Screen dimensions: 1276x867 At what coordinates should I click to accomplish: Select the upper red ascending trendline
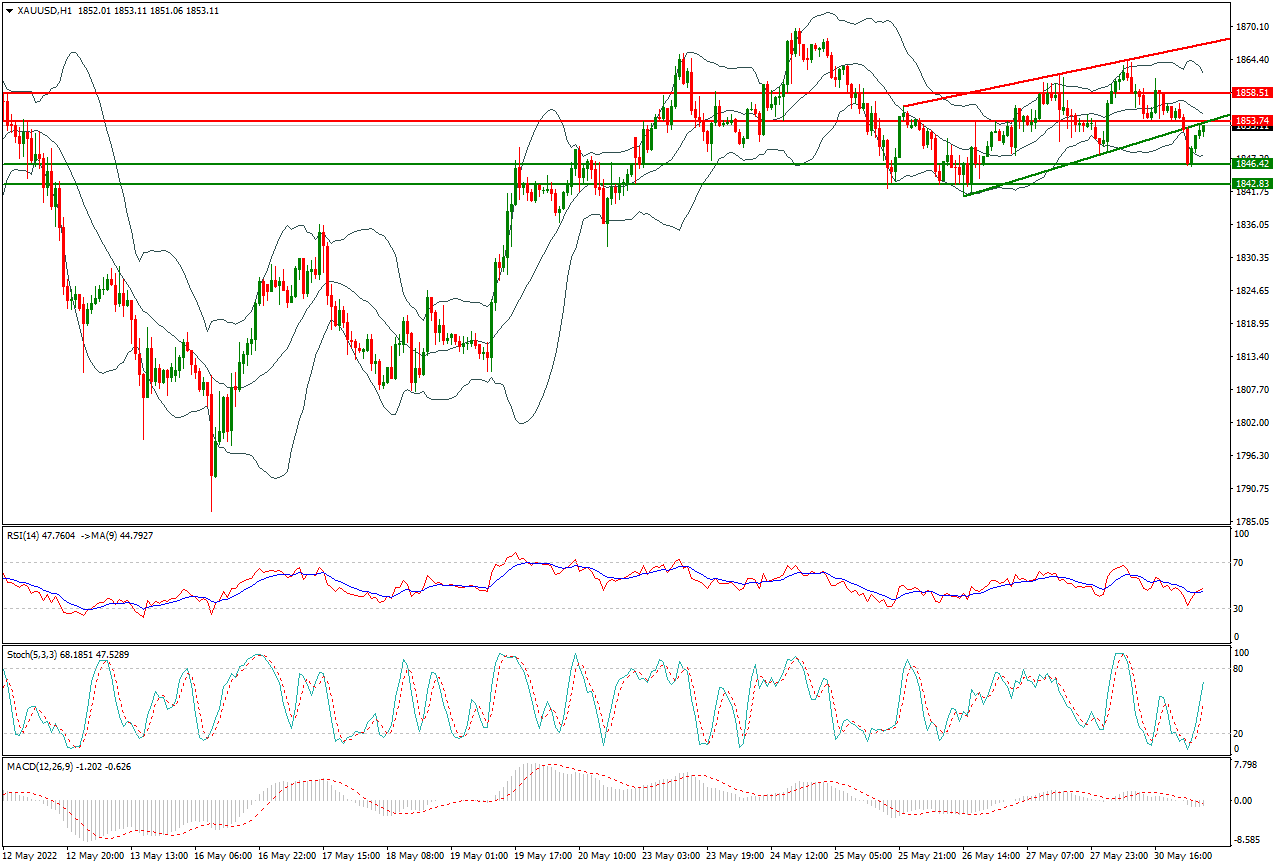[x=1065, y=73]
